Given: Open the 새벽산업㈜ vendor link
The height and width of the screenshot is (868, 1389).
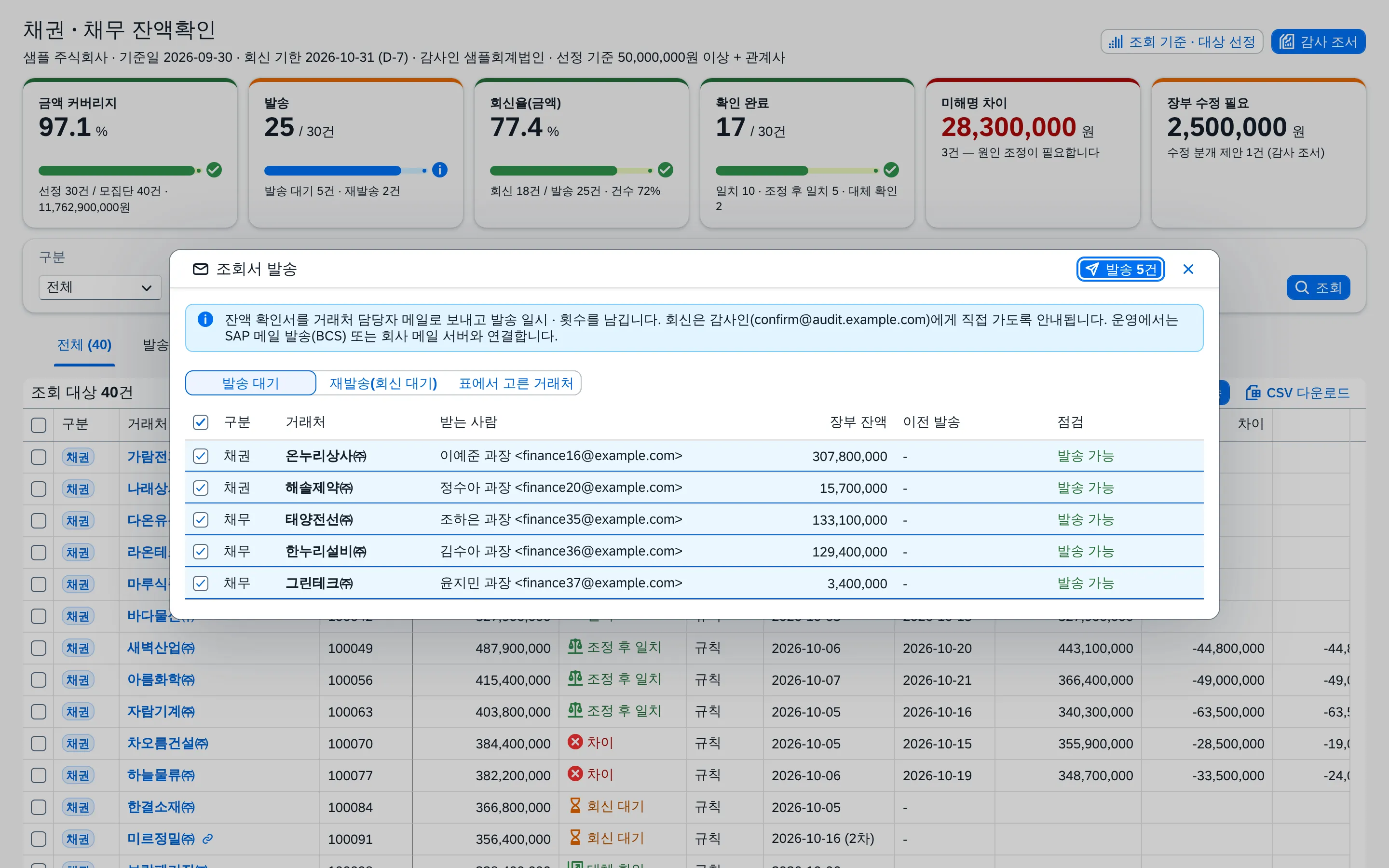Looking at the screenshot, I should click(161, 648).
